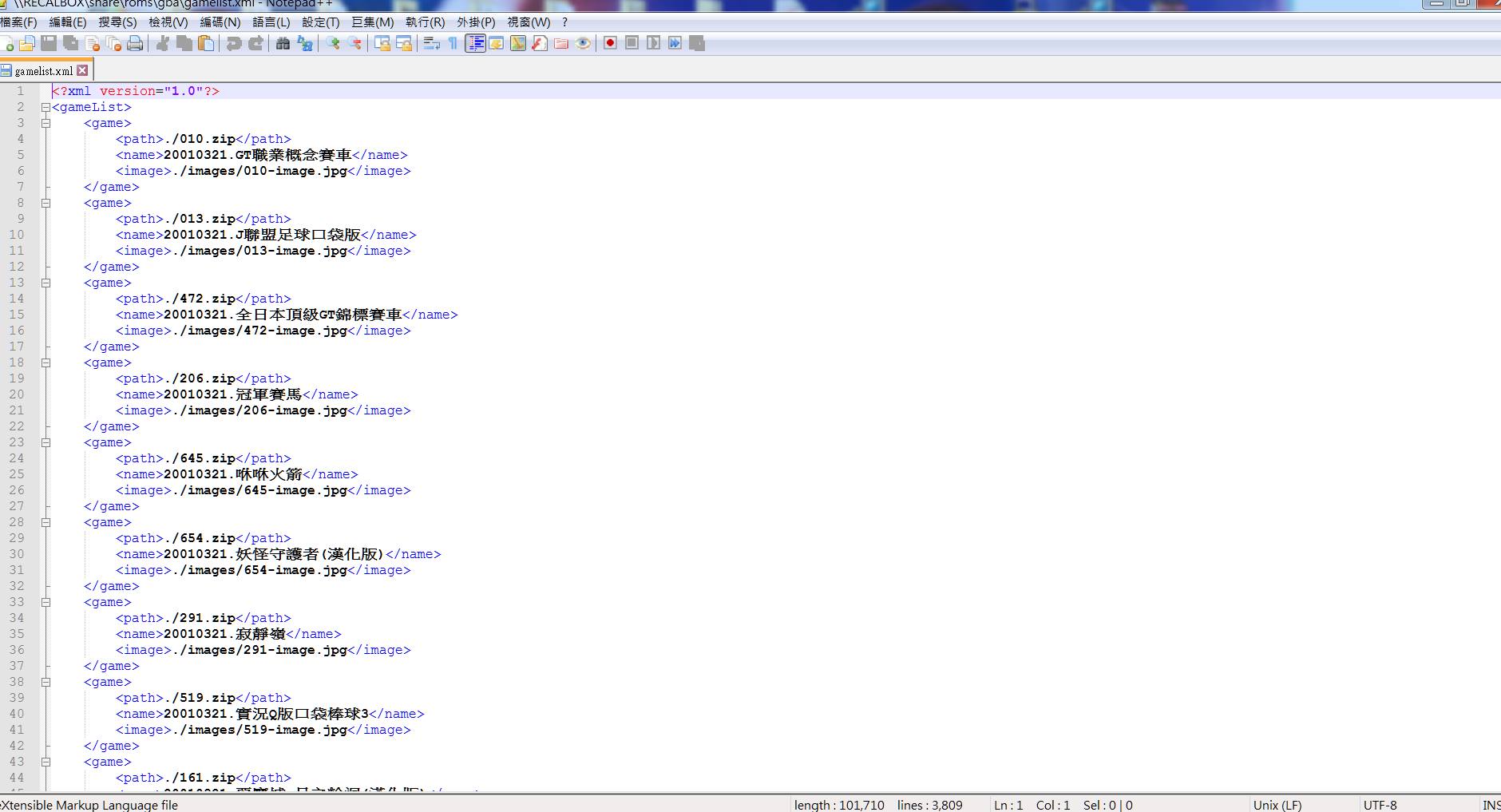
Task: Collapse the game block on line 3
Action: point(46,123)
